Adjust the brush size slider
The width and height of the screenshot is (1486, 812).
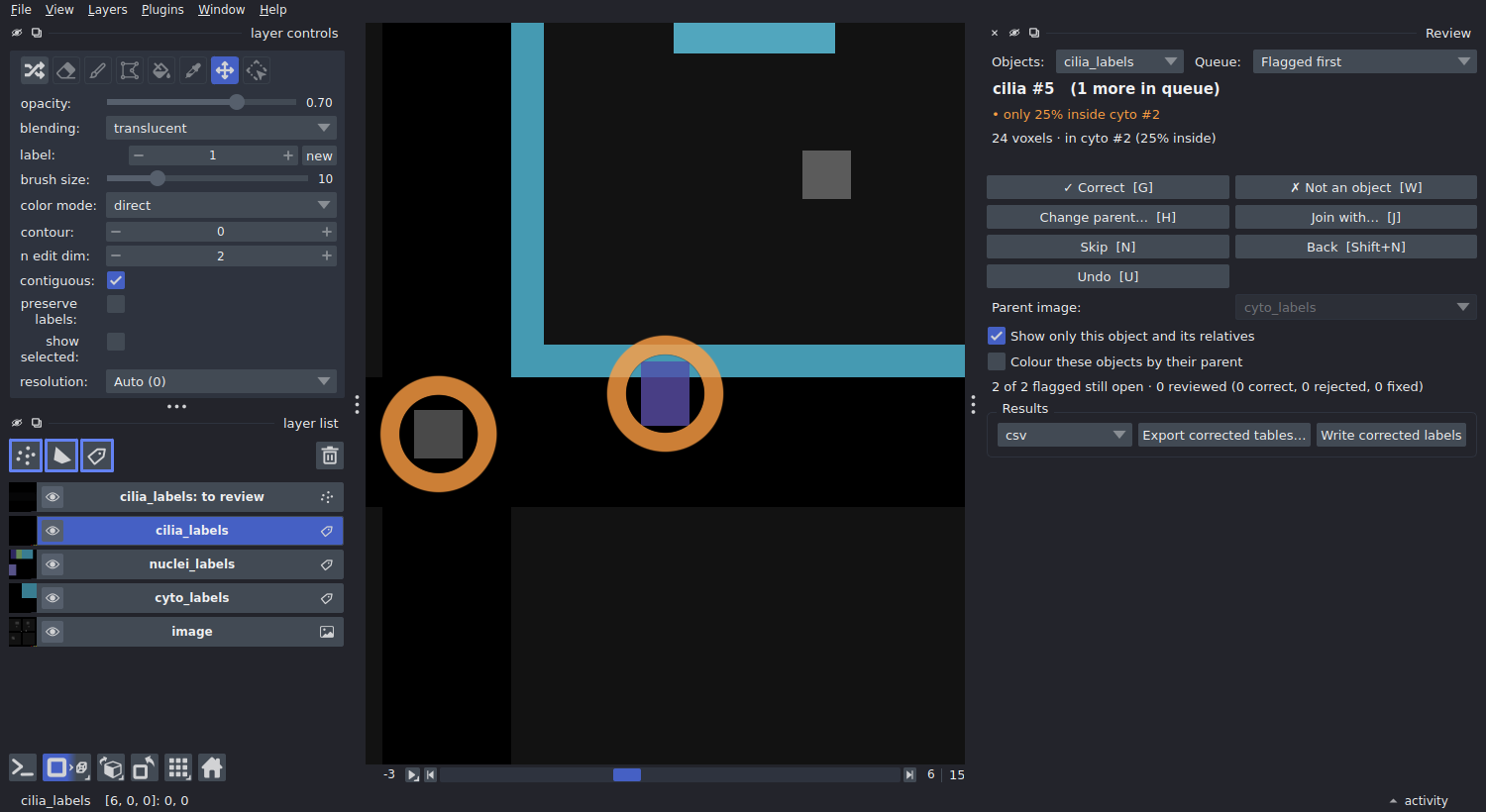(207, 179)
